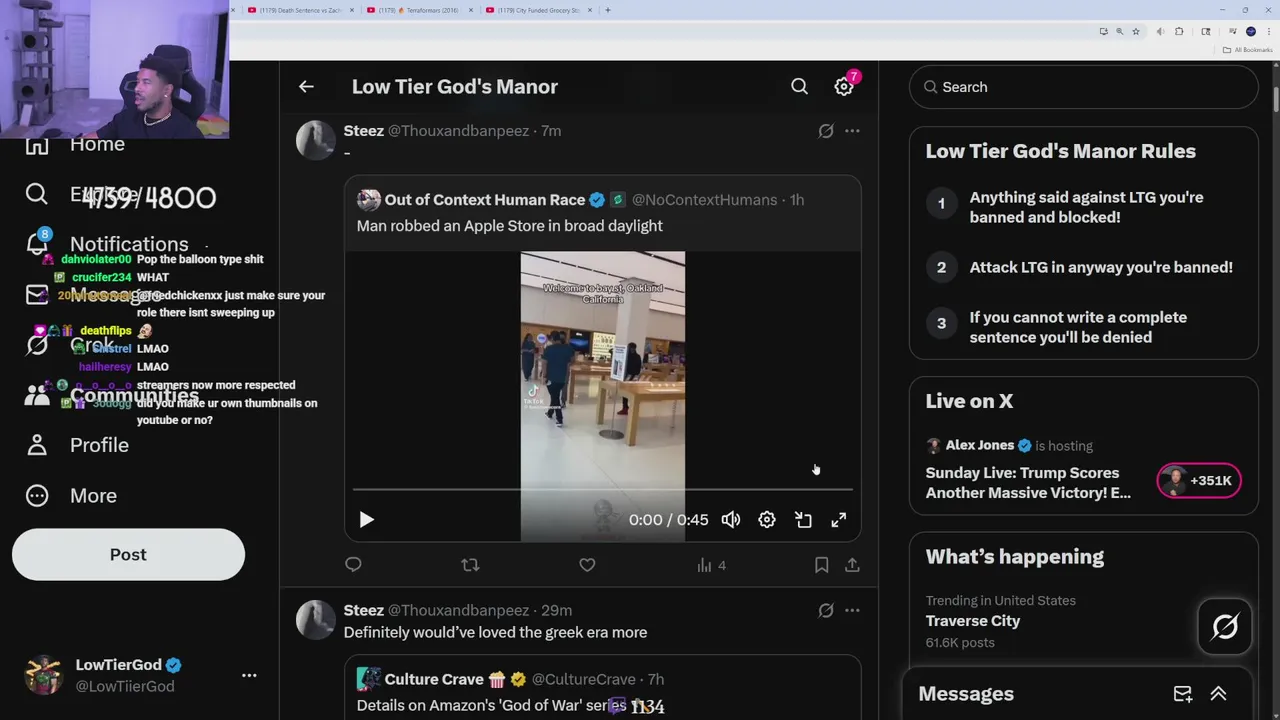Viewport: 1280px width, 720px height.
Task: Open community settings gear with badge
Action: click(845, 85)
